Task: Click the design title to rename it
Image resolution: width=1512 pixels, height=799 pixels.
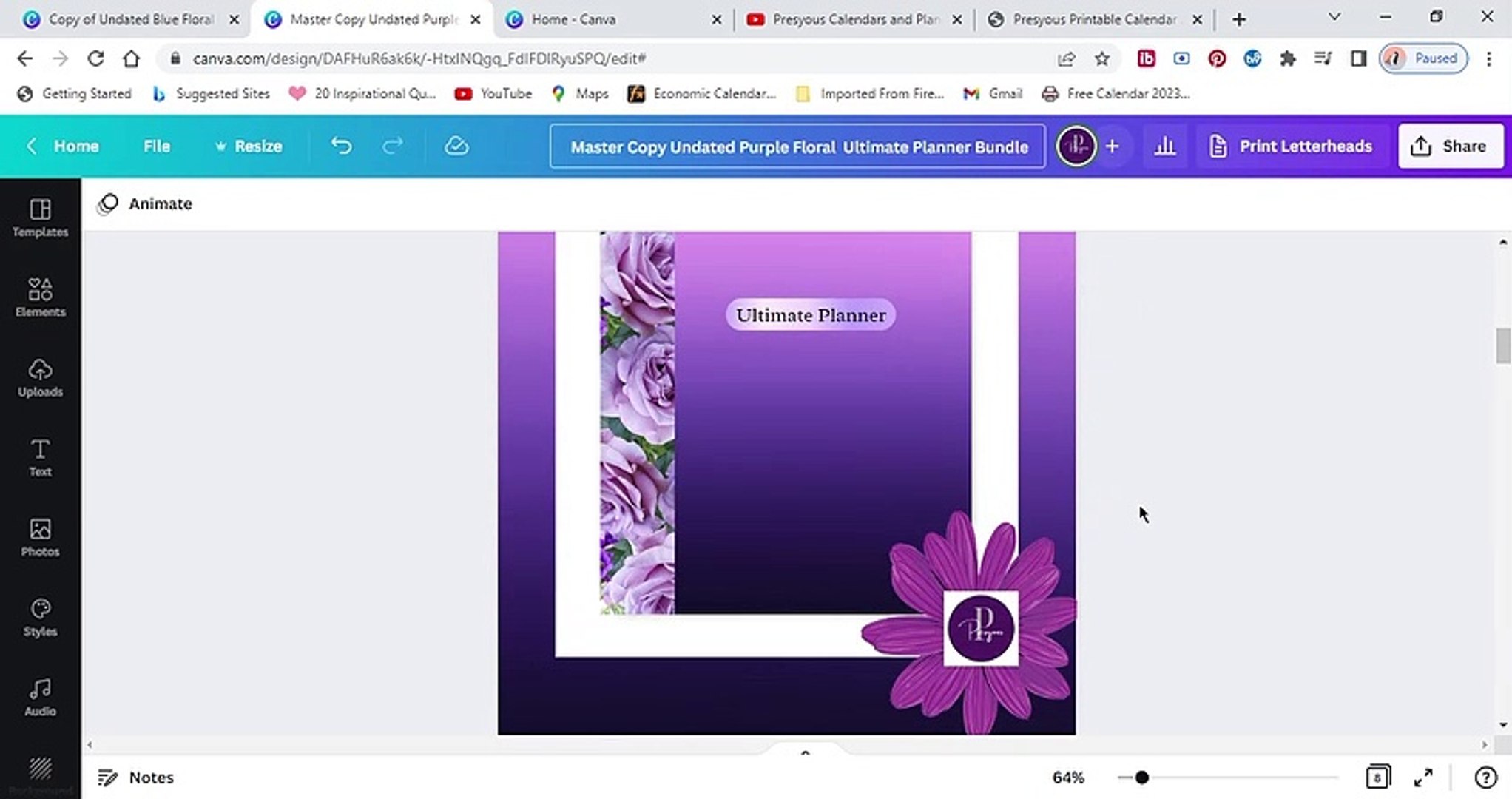Action: pos(797,146)
